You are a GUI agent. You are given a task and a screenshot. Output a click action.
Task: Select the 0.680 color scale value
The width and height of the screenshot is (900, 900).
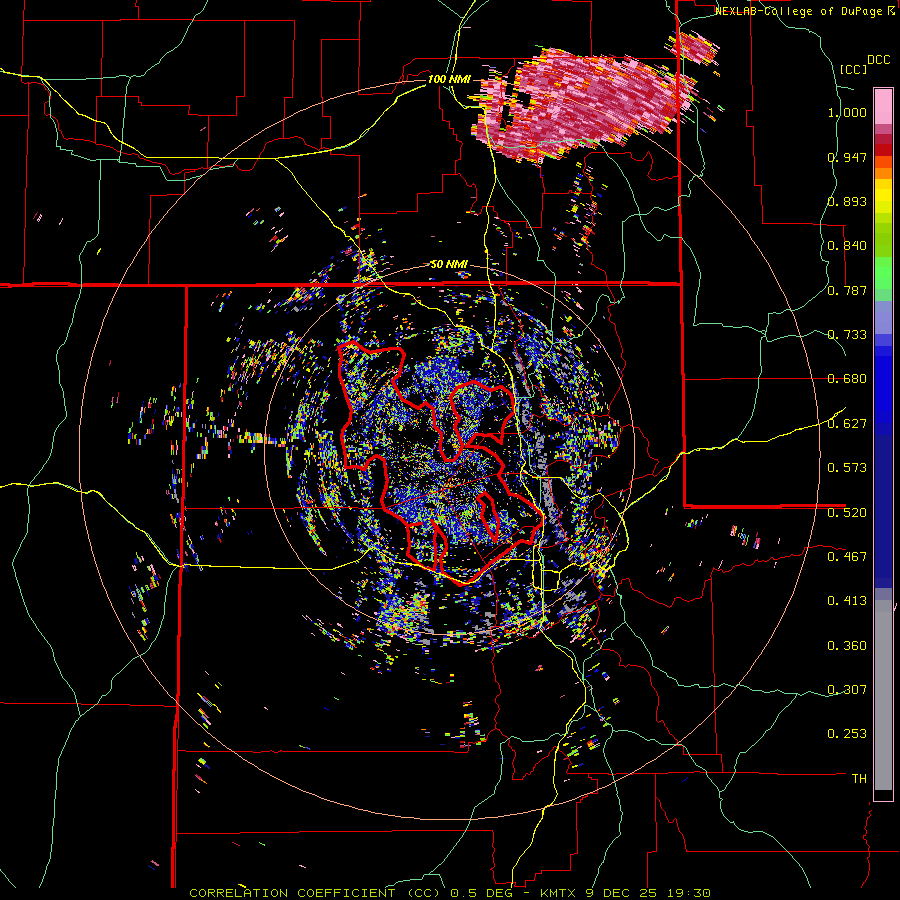pos(847,379)
